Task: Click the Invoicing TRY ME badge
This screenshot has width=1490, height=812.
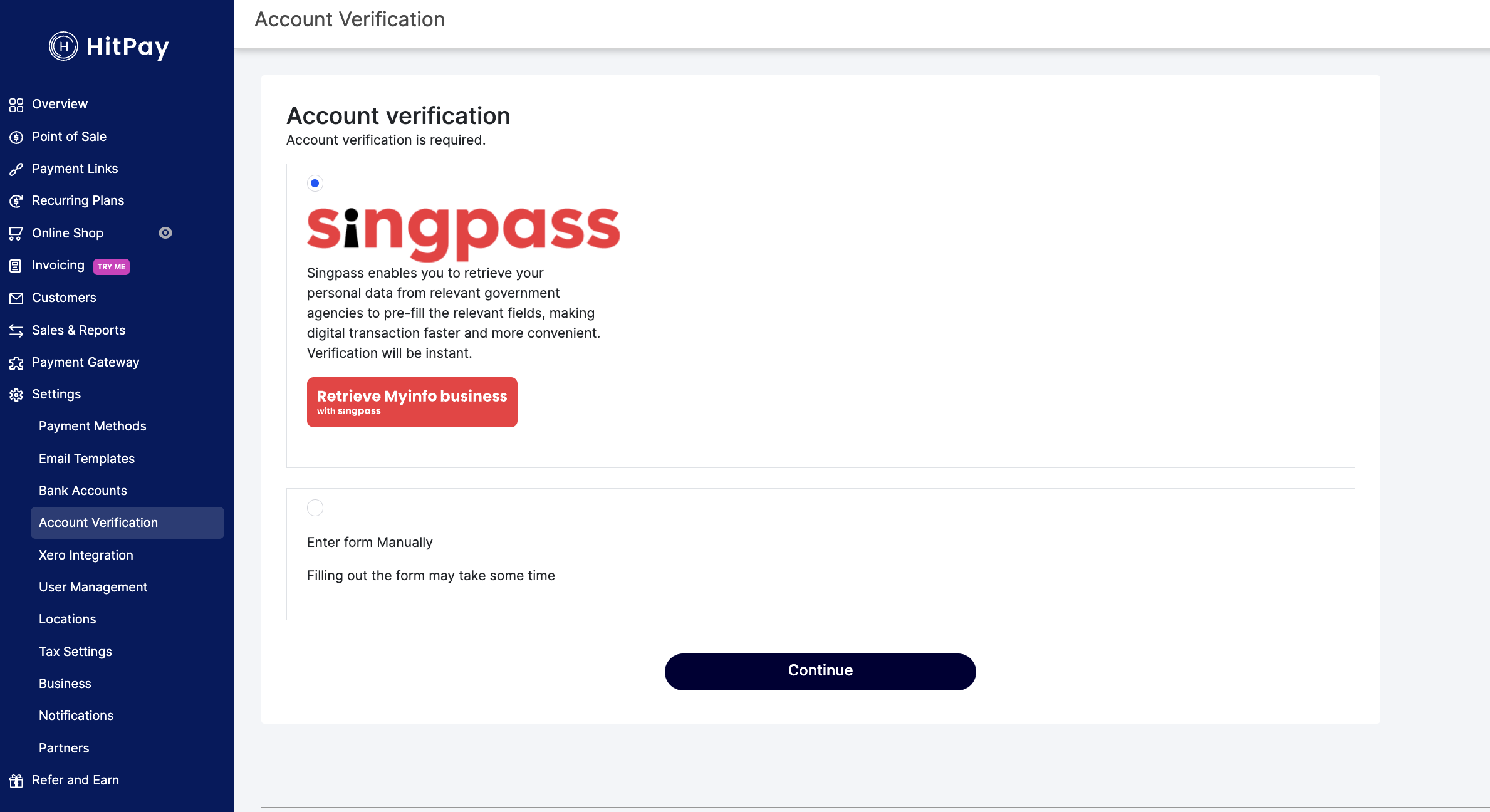Action: click(112, 266)
